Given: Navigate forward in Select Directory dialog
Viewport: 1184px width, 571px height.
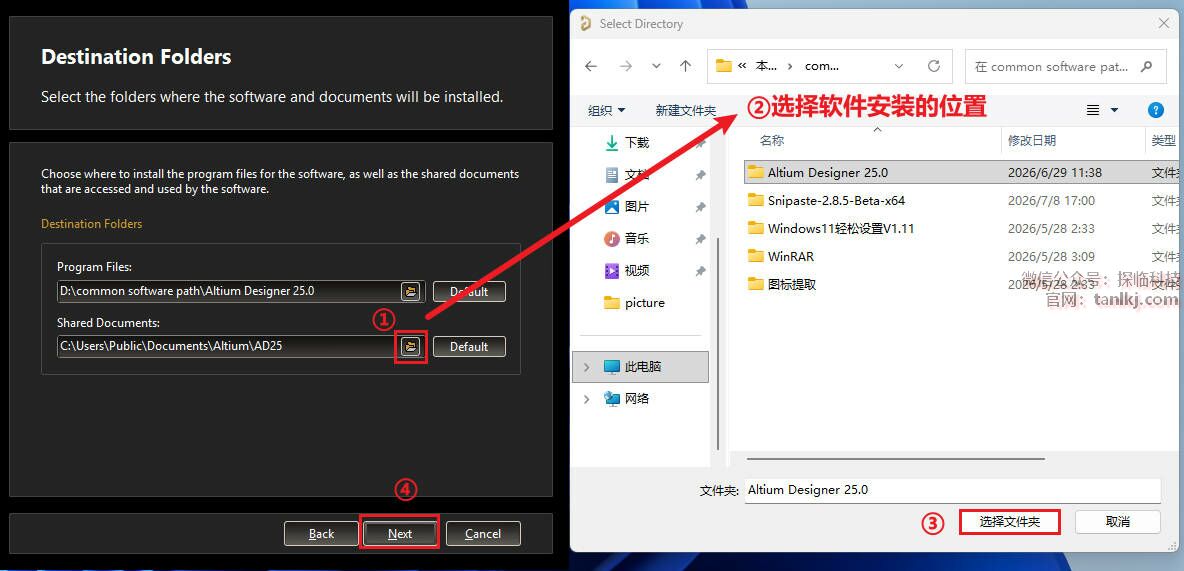Looking at the screenshot, I should 625,66.
